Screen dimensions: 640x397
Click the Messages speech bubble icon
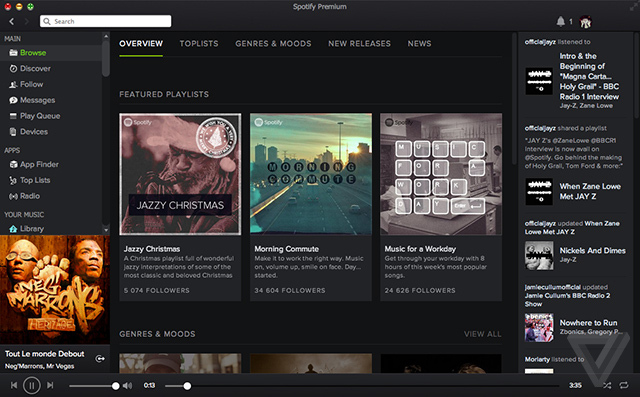13,100
